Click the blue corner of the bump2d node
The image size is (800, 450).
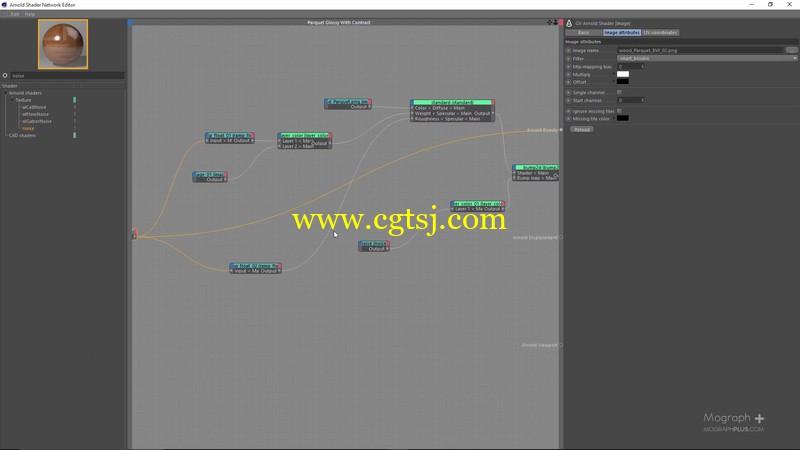click(x=514, y=167)
